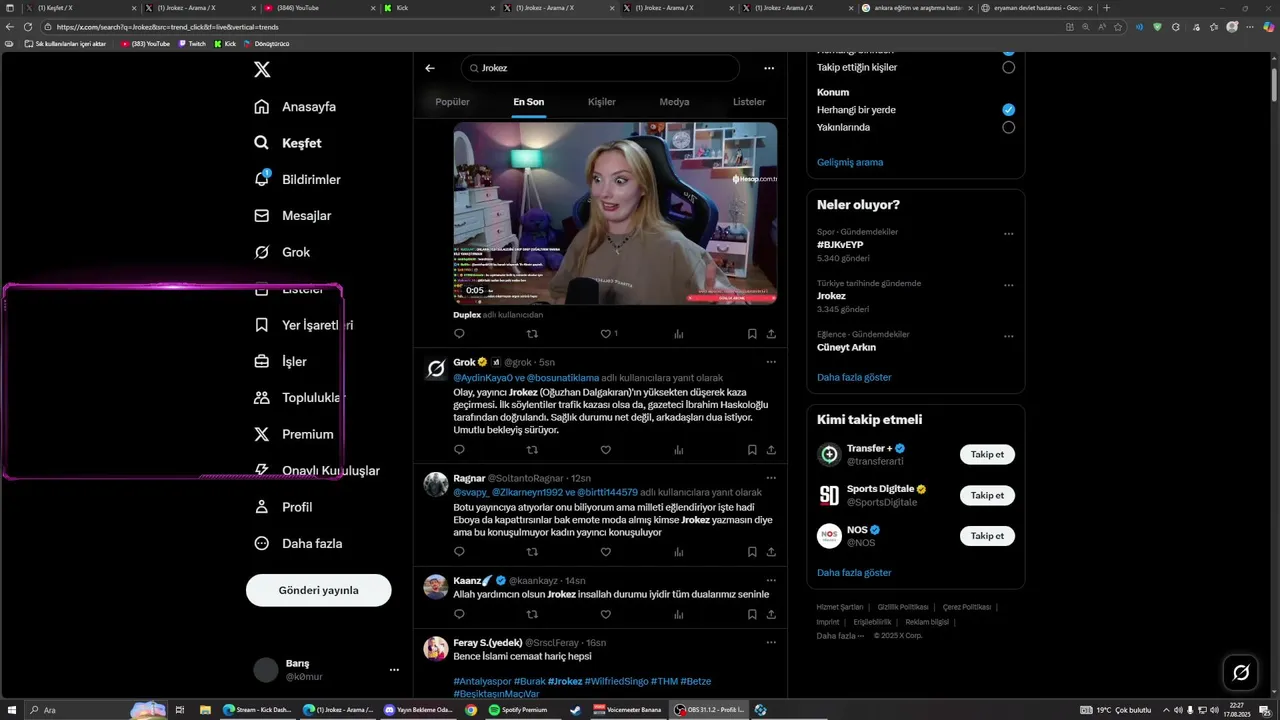Open options for Cüneyt Arkın trend
1280x720 pixels.
[1008, 336]
